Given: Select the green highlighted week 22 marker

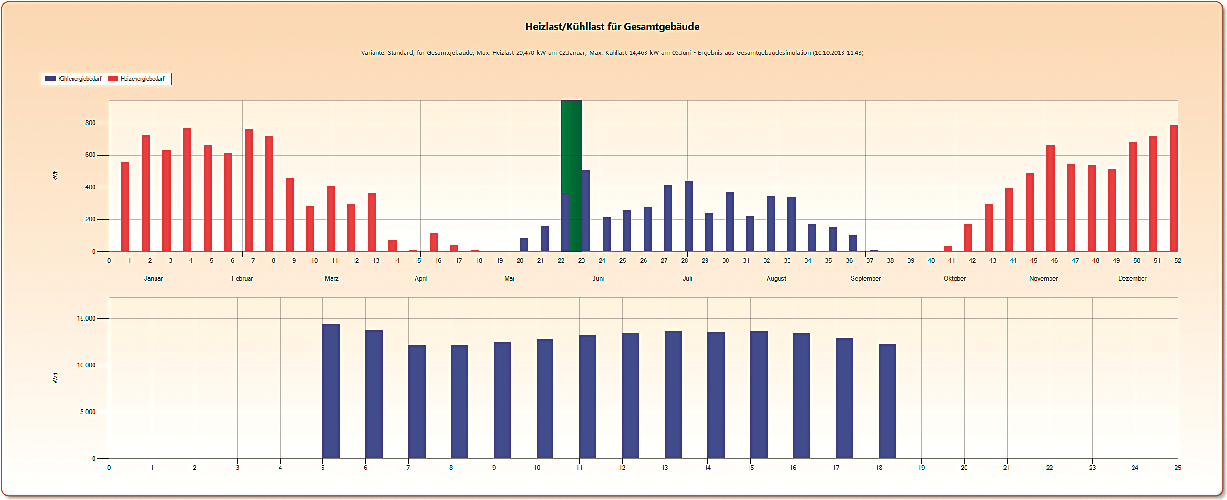Looking at the screenshot, I should (571, 175).
